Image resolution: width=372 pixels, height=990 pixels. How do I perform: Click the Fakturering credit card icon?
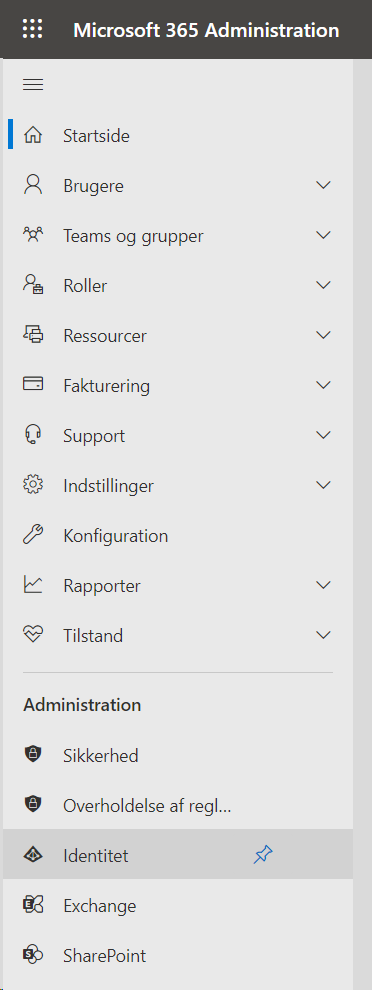33,385
